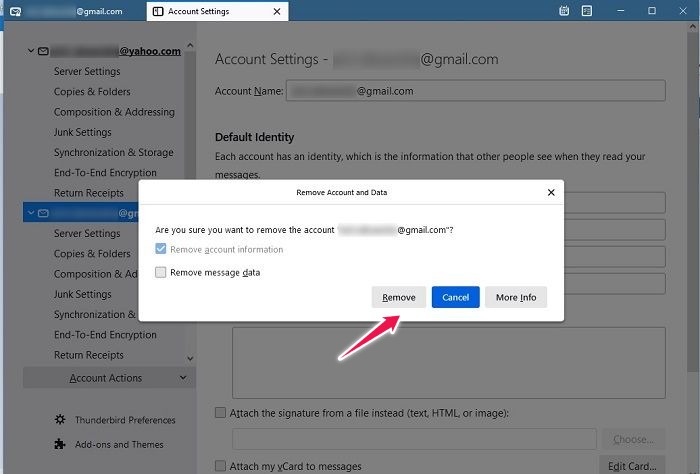Open the Account Actions dropdown
This screenshot has height=474, width=700.
(109, 378)
